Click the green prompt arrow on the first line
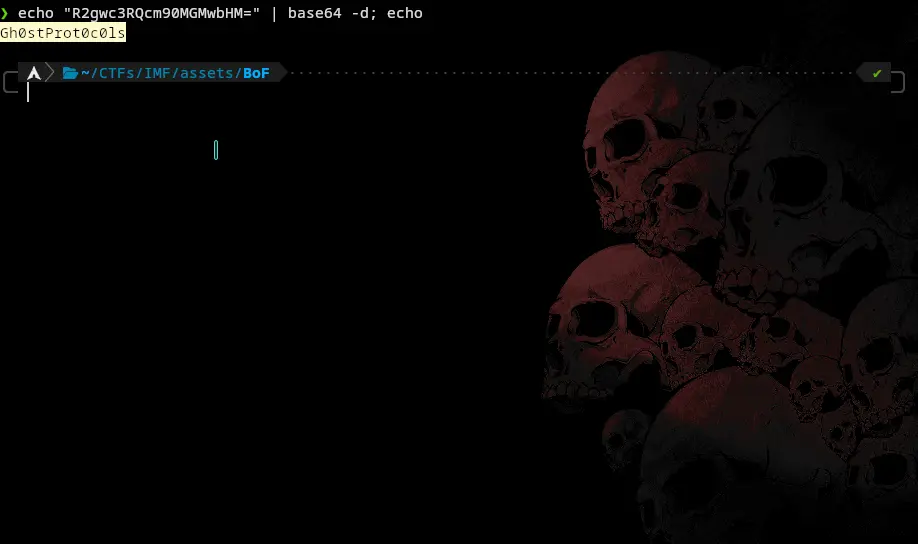 click(5, 14)
